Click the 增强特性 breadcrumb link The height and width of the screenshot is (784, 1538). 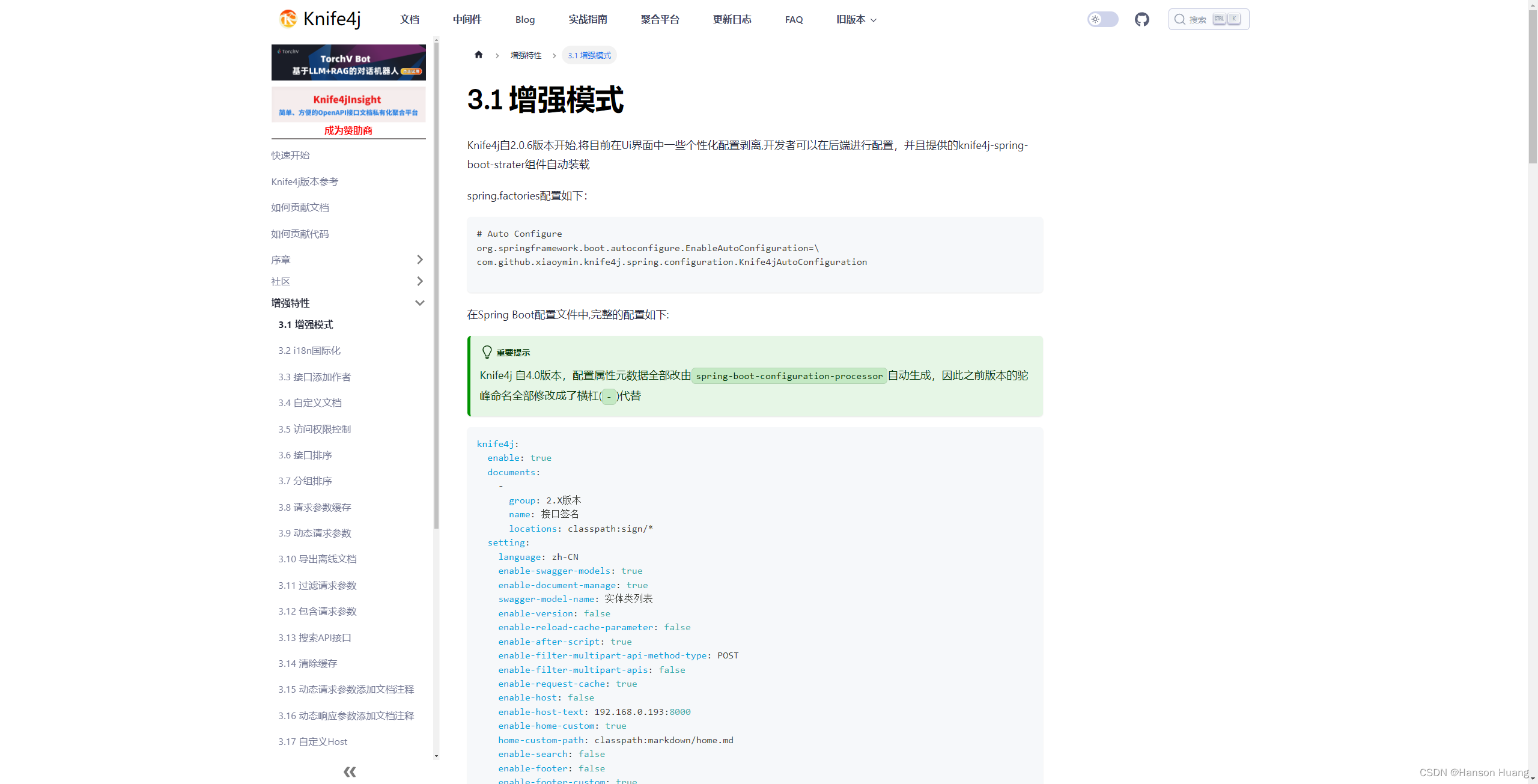(x=525, y=55)
